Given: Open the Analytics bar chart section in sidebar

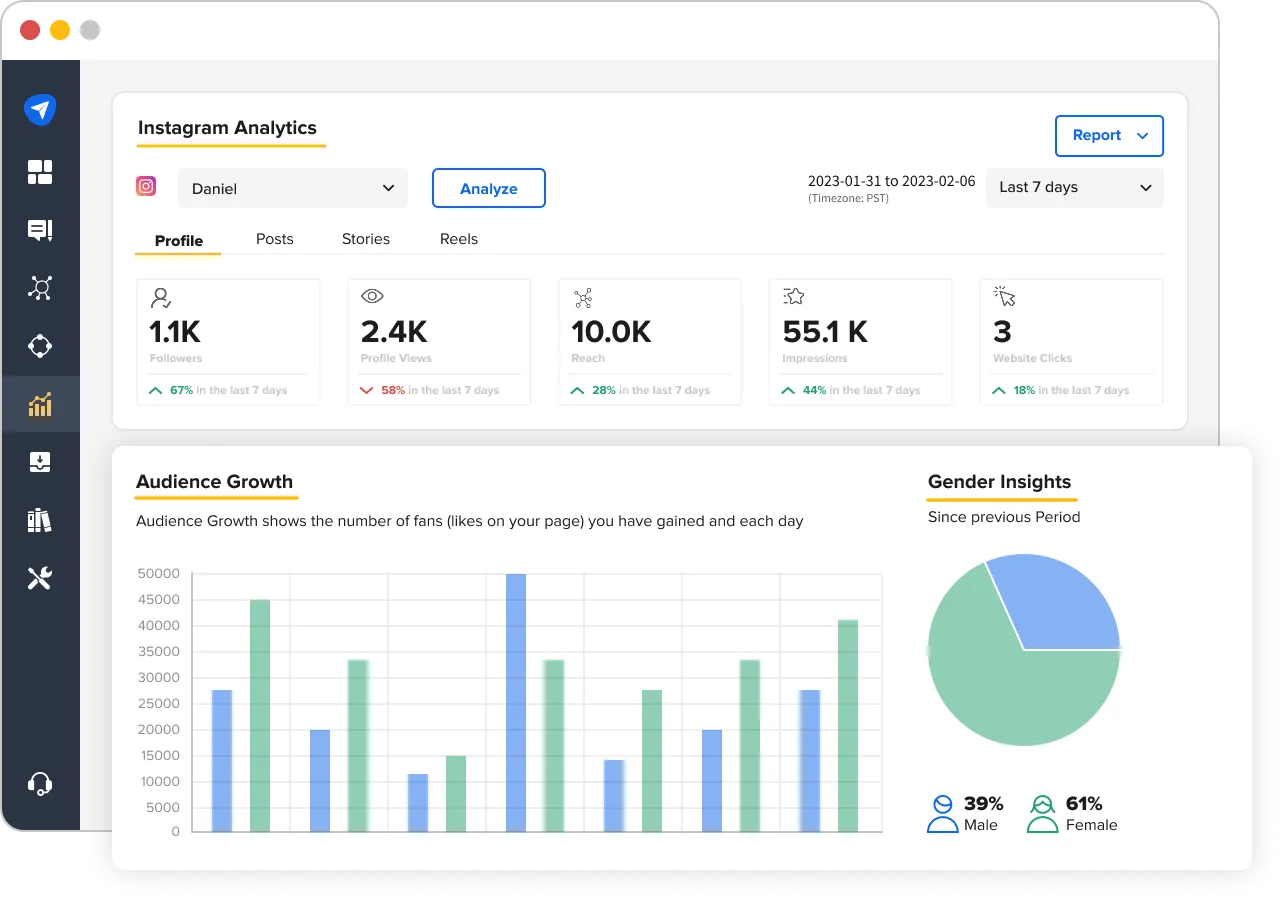Looking at the screenshot, I should pos(41,404).
